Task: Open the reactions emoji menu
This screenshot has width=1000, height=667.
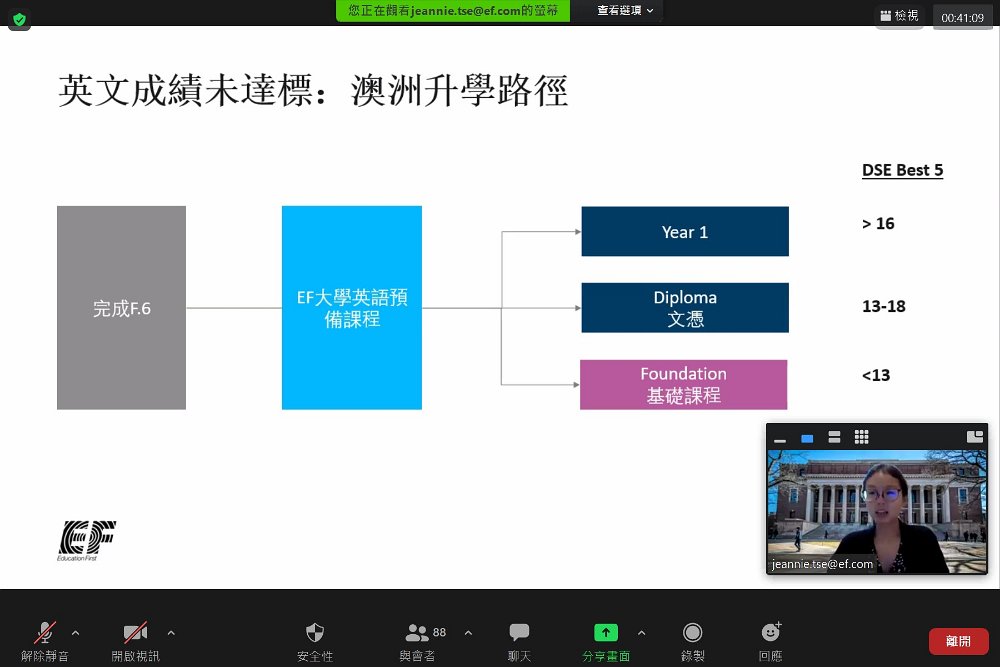Action: pos(771,641)
